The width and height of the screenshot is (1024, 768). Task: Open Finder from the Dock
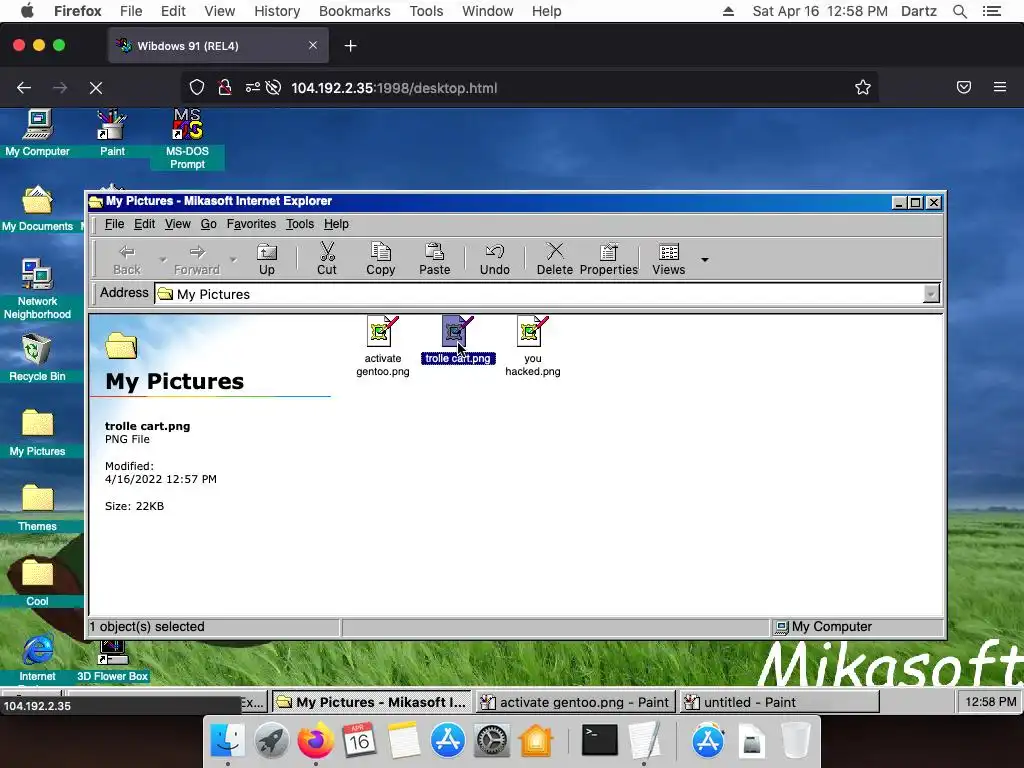(x=227, y=741)
